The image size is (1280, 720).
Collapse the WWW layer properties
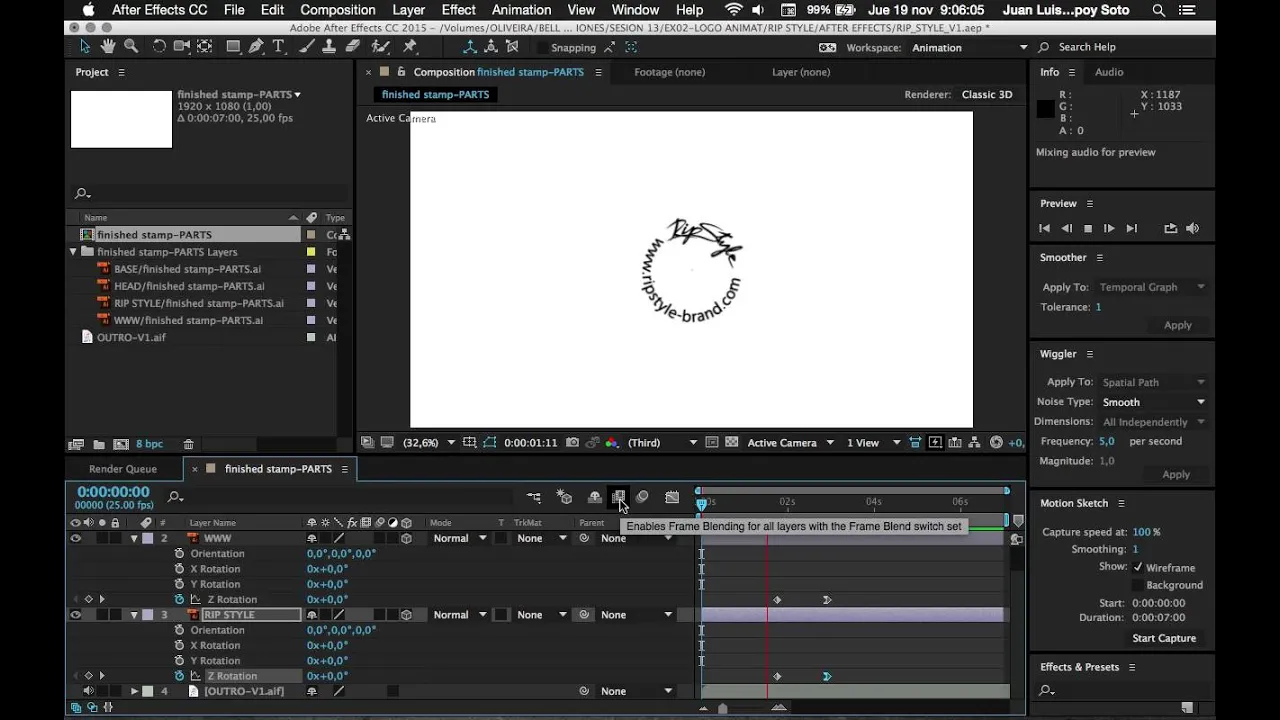tap(134, 538)
